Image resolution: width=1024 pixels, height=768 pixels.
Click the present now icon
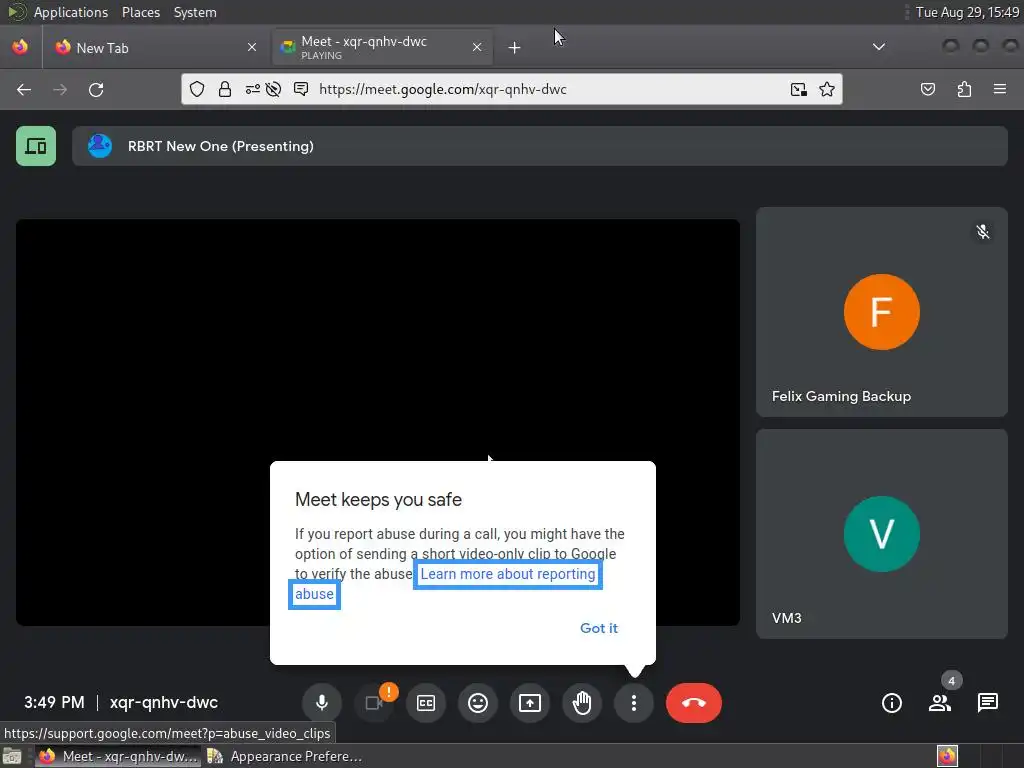pos(530,703)
